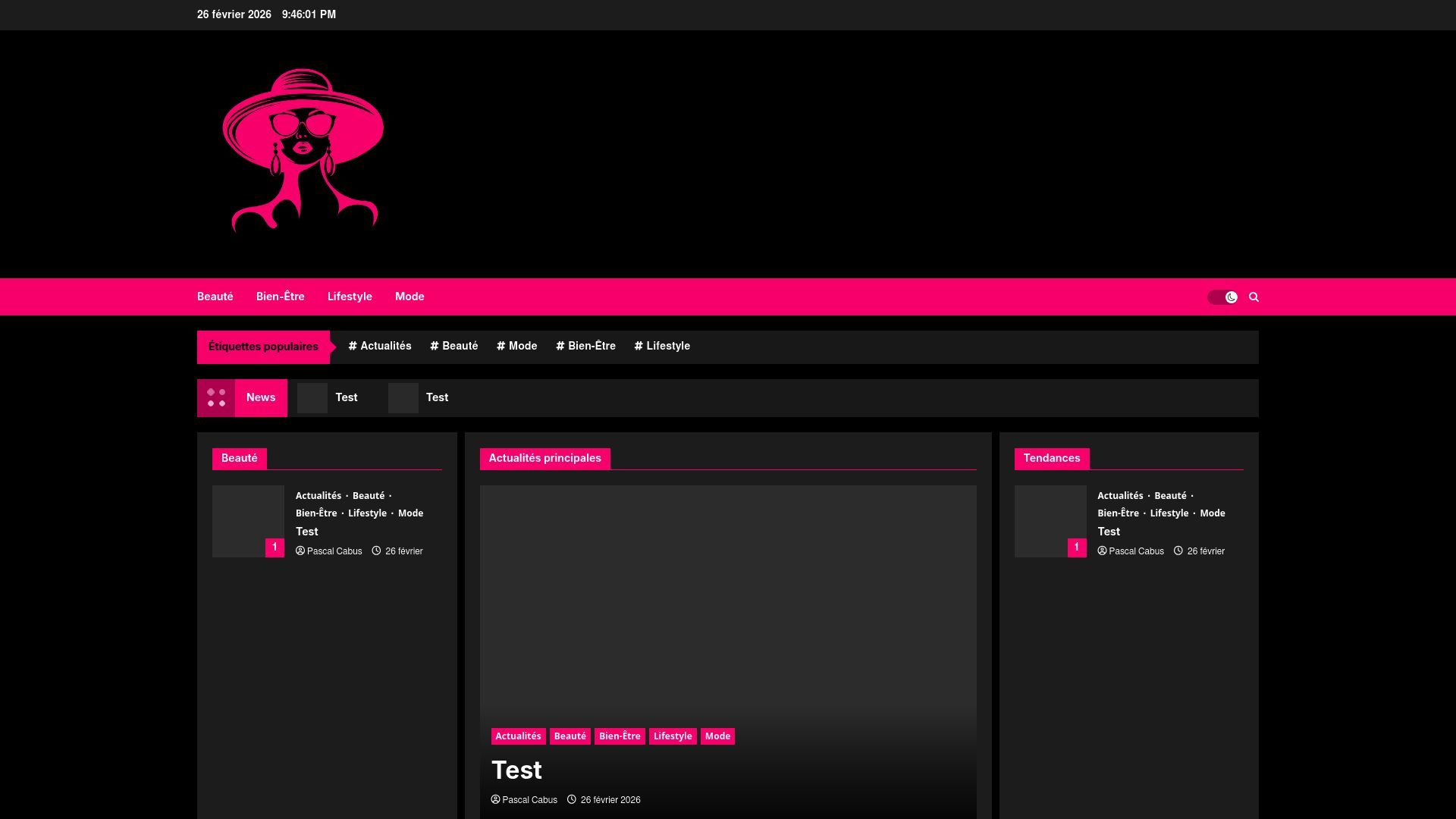Viewport: 1456px width, 819px height.
Task: Click clock icon in Tendances panel
Action: click(1178, 551)
